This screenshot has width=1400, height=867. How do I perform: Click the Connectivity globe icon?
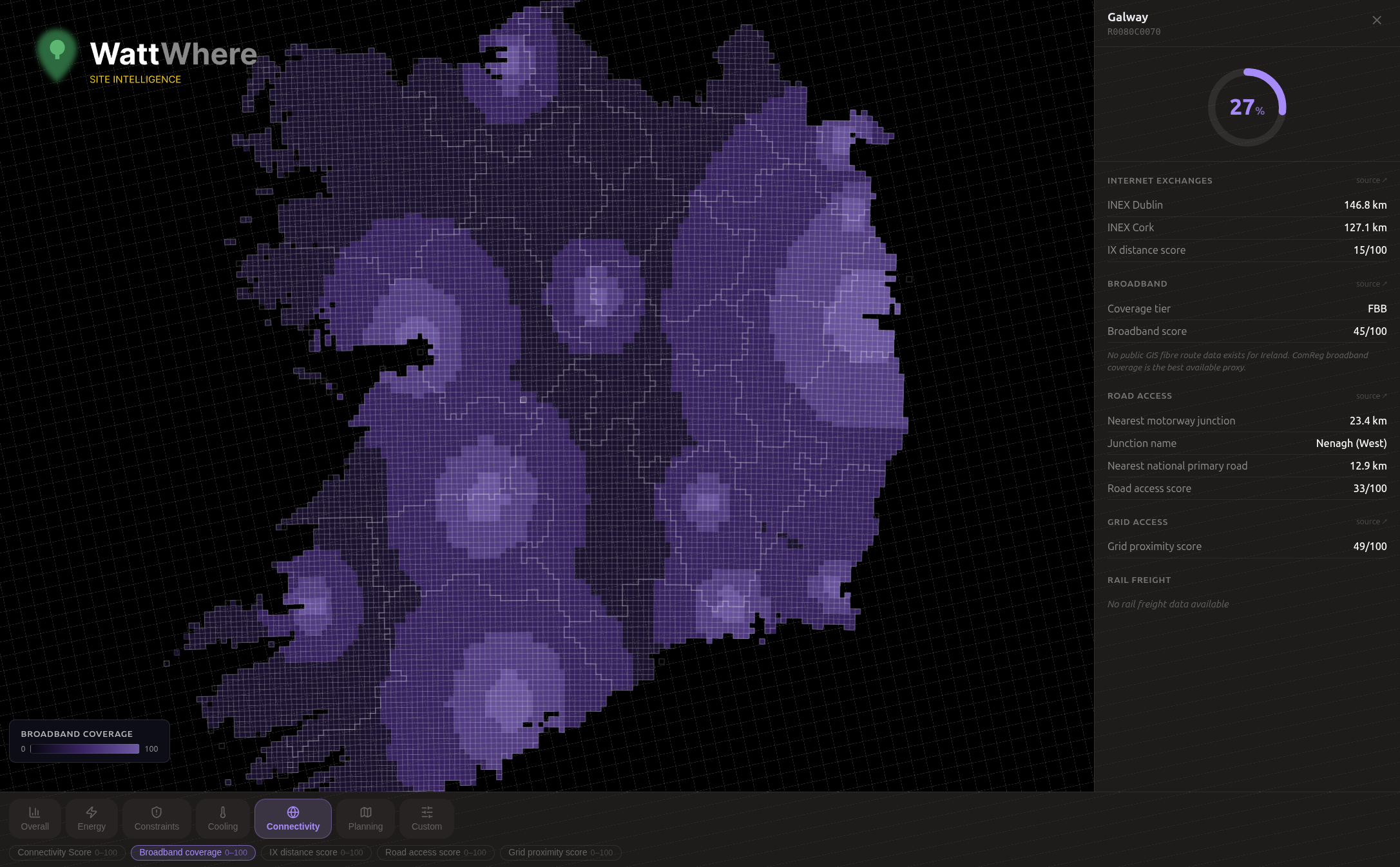tap(293, 812)
